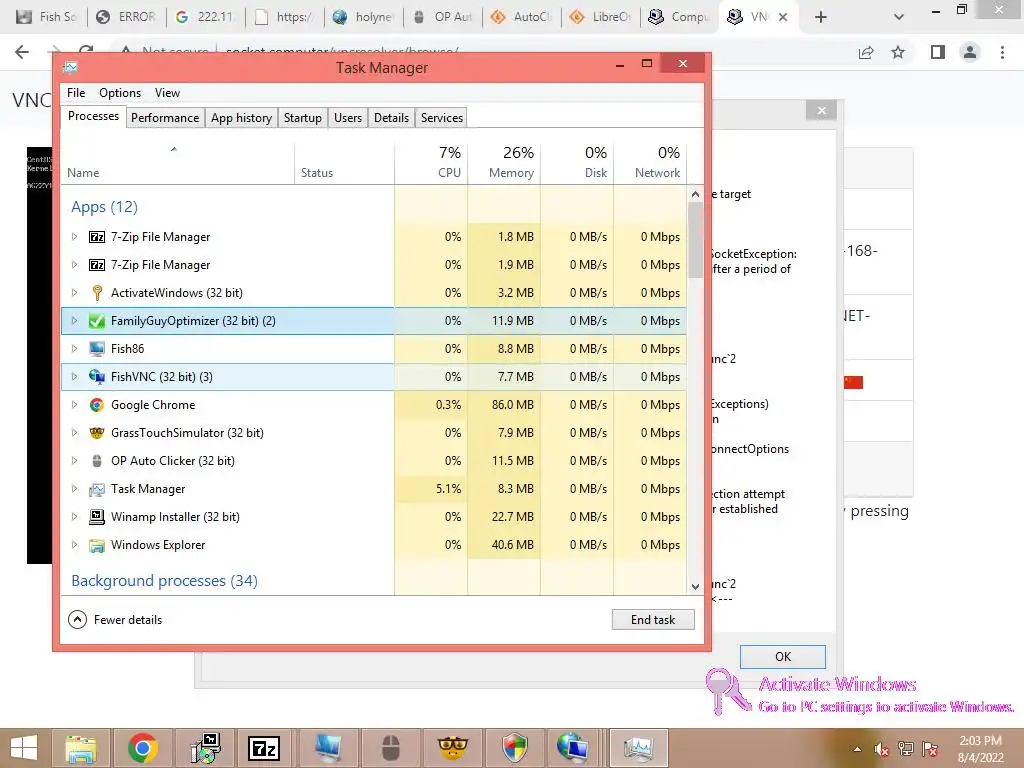Click the Action Center flag tray icon
The width and height of the screenshot is (1024, 768).
931,749
